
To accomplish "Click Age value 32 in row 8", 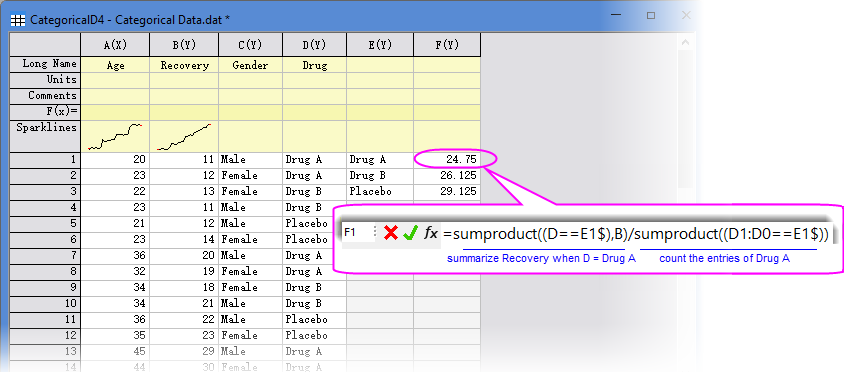I will click(x=115, y=272).
